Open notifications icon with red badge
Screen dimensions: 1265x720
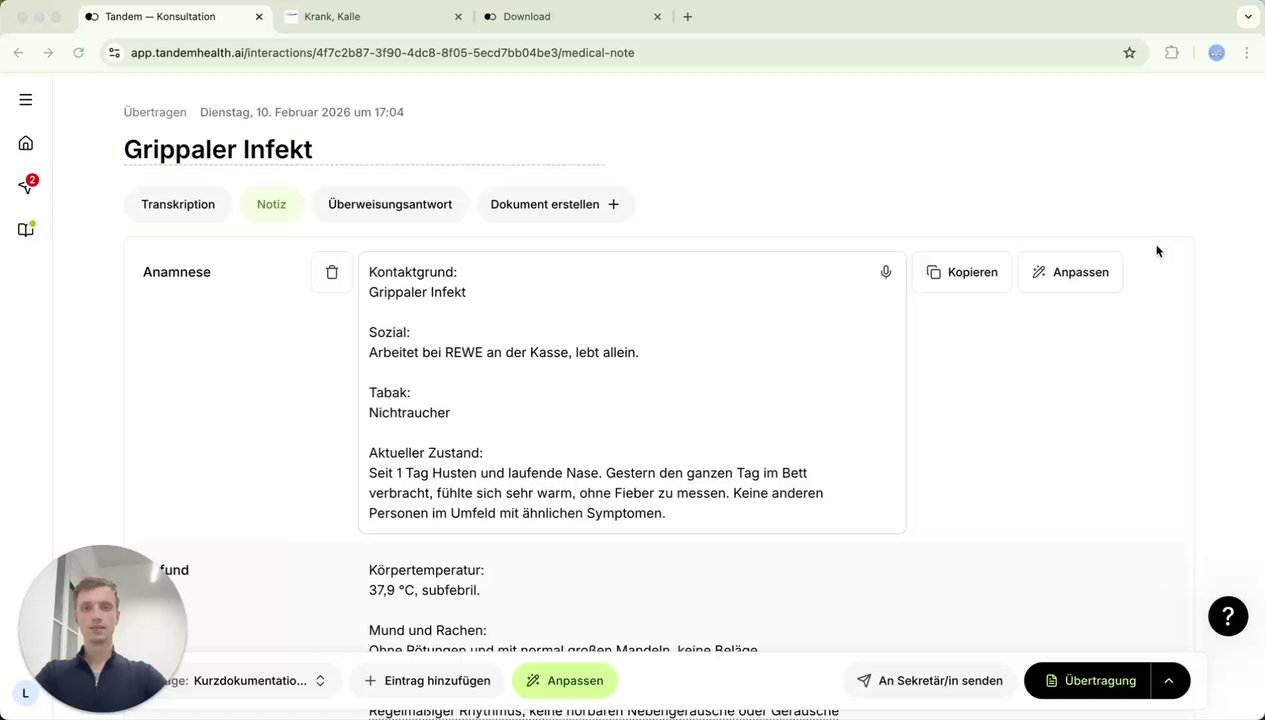[26, 186]
